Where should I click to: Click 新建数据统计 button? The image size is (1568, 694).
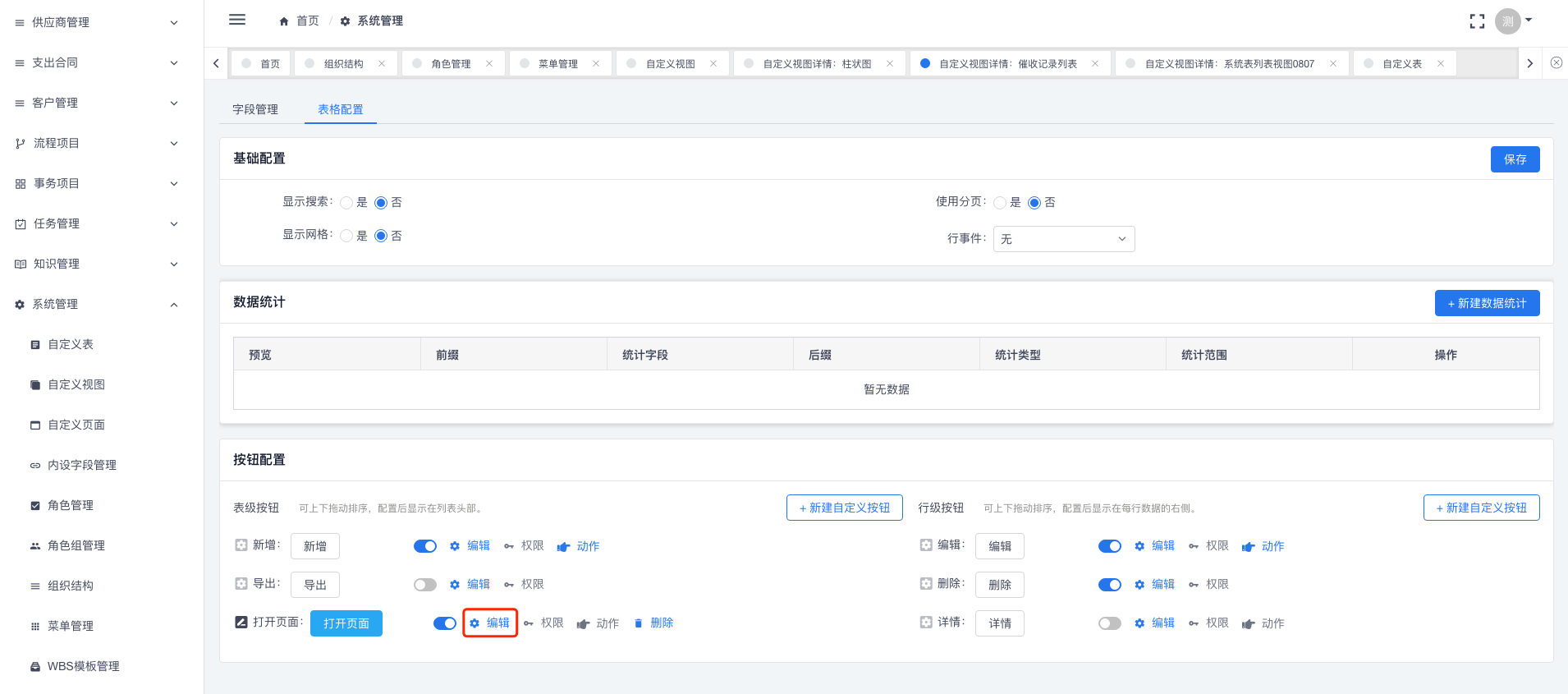[1488, 303]
